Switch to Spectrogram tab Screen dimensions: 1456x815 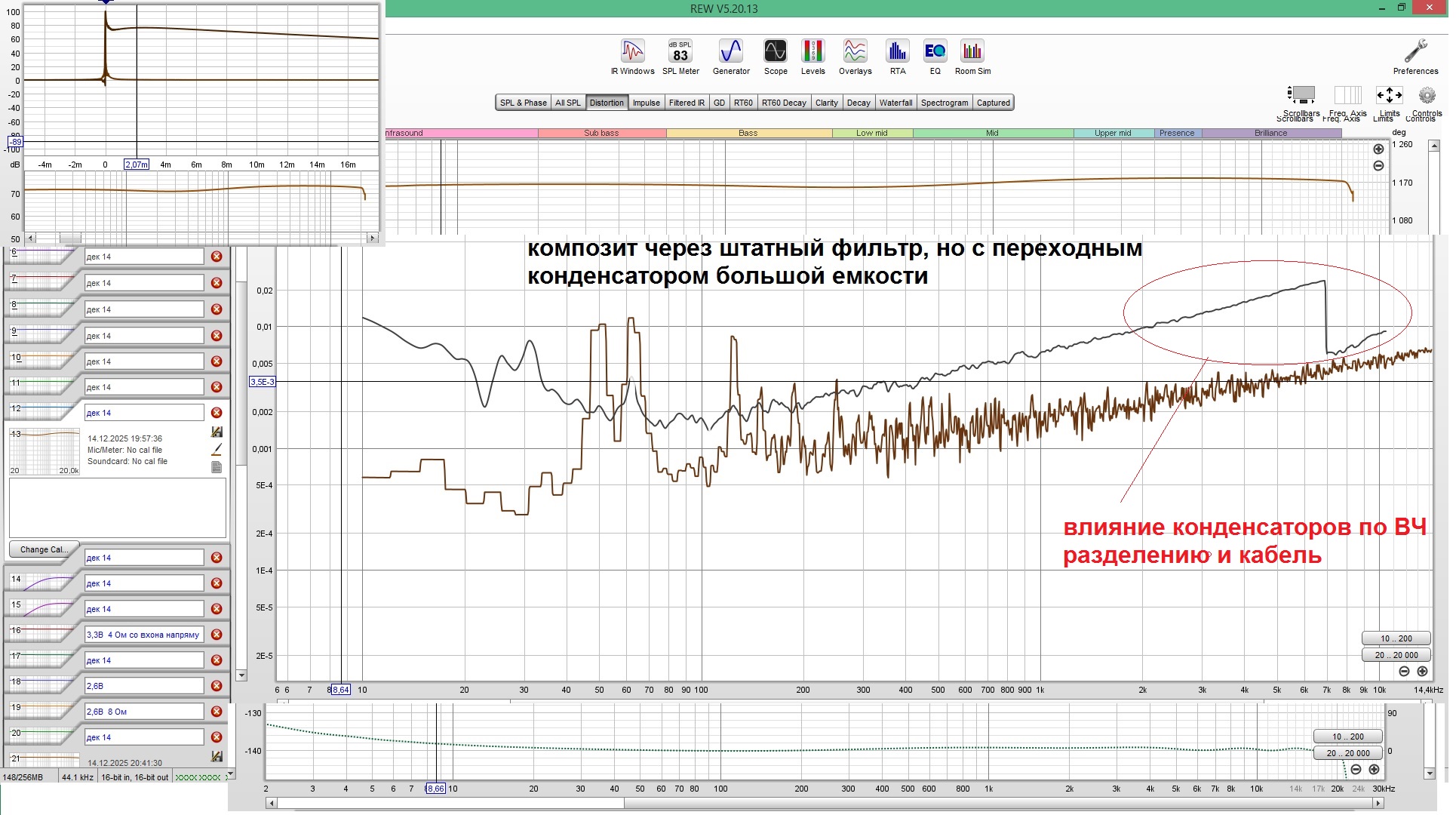coord(944,103)
